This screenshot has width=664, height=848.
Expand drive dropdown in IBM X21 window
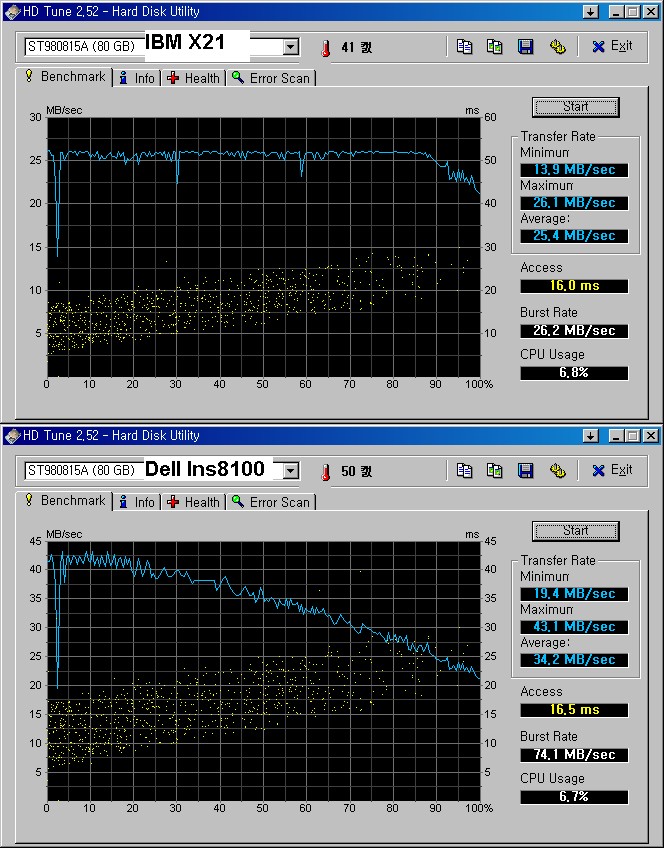click(x=290, y=47)
